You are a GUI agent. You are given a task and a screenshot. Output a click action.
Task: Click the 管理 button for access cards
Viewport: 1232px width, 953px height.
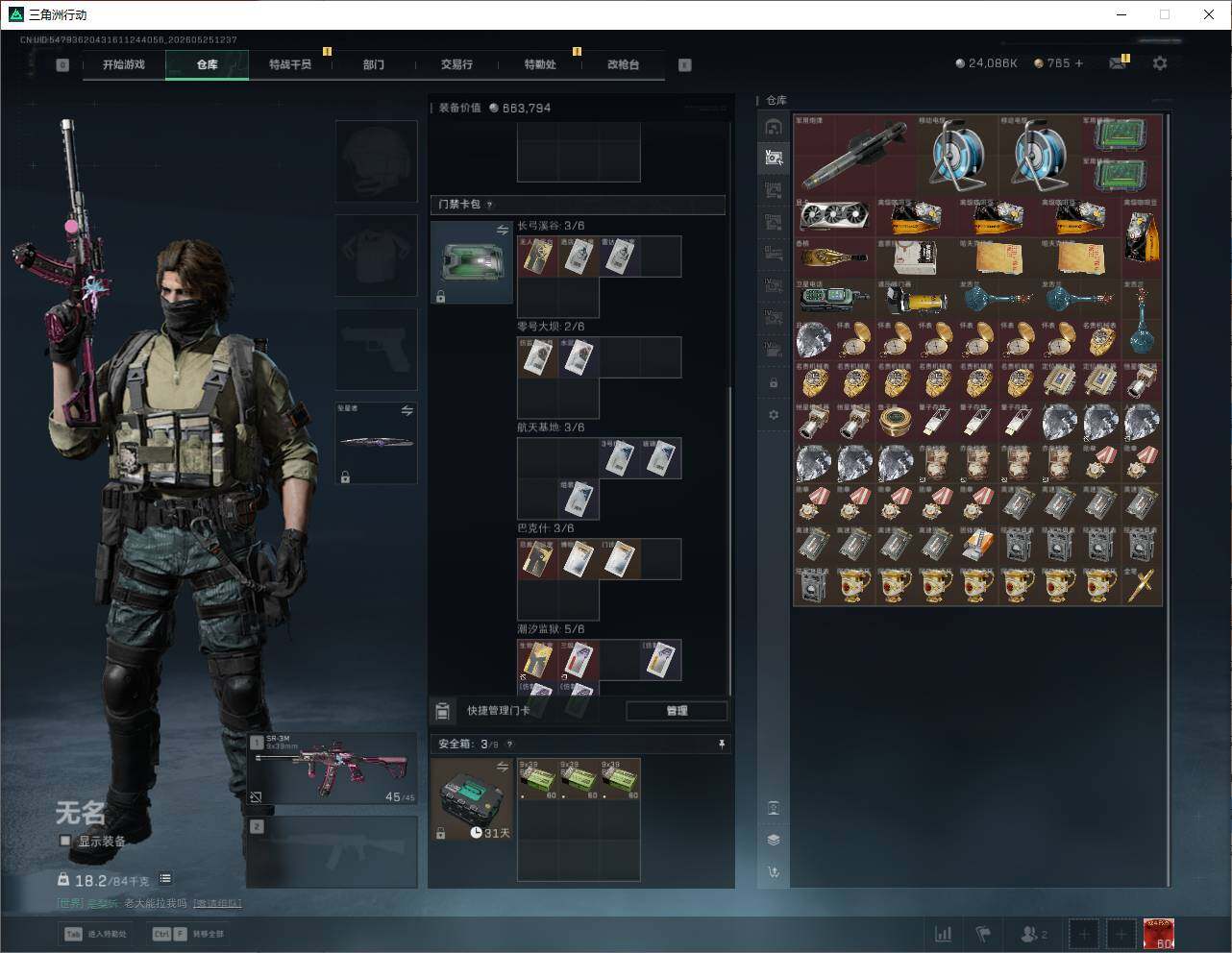tap(677, 711)
